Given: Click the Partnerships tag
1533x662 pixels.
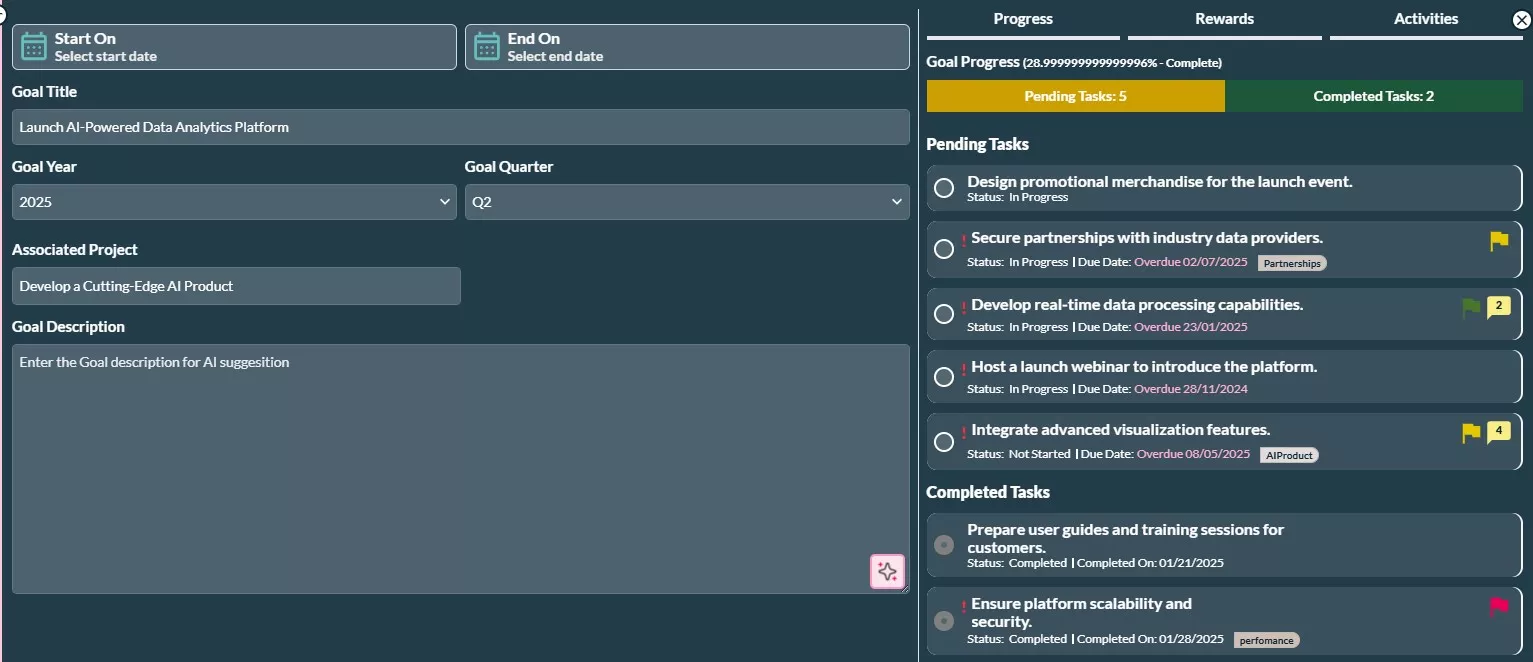Looking at the screenshot, I should coord(1291,263).
